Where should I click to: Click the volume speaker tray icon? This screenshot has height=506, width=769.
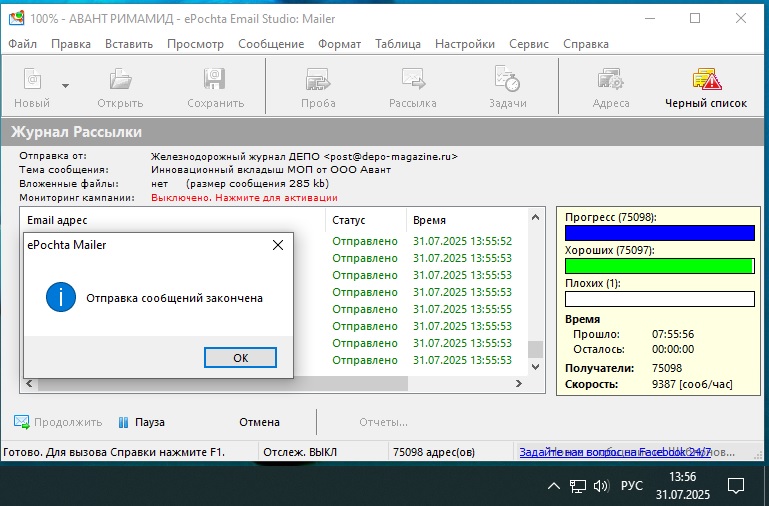tap(601, 486)
